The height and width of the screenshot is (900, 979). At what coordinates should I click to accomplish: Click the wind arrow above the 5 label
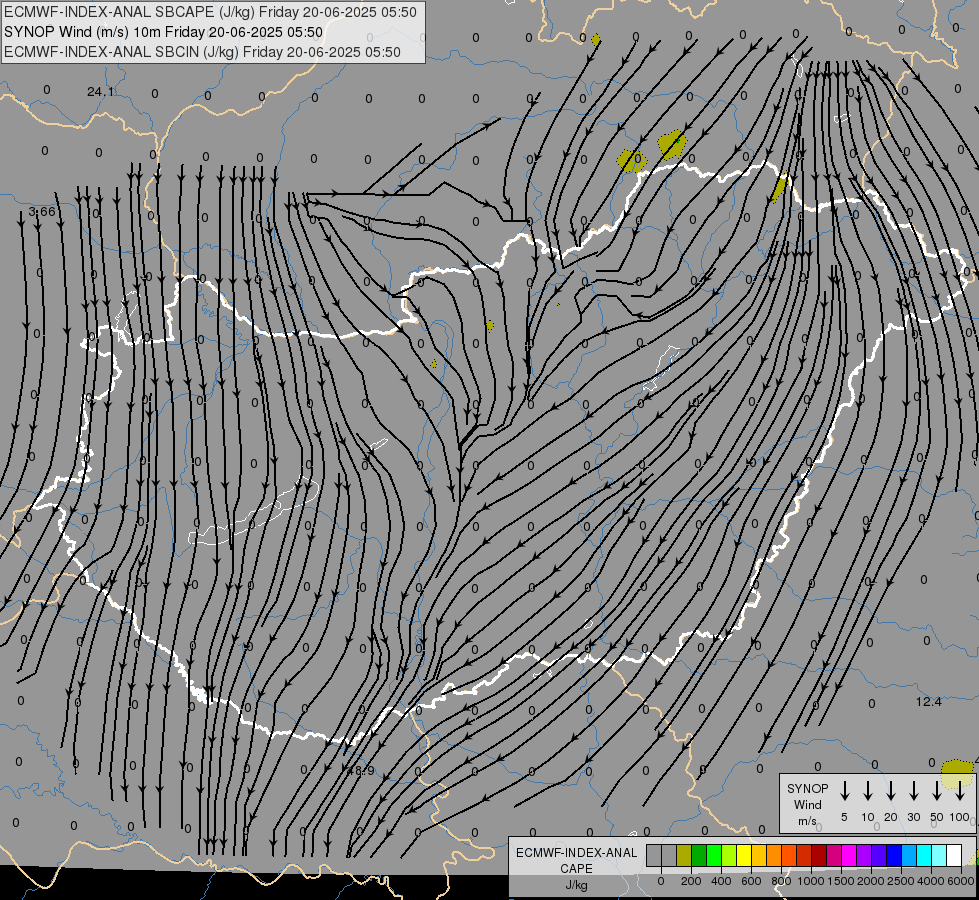(x=845, y=791)
